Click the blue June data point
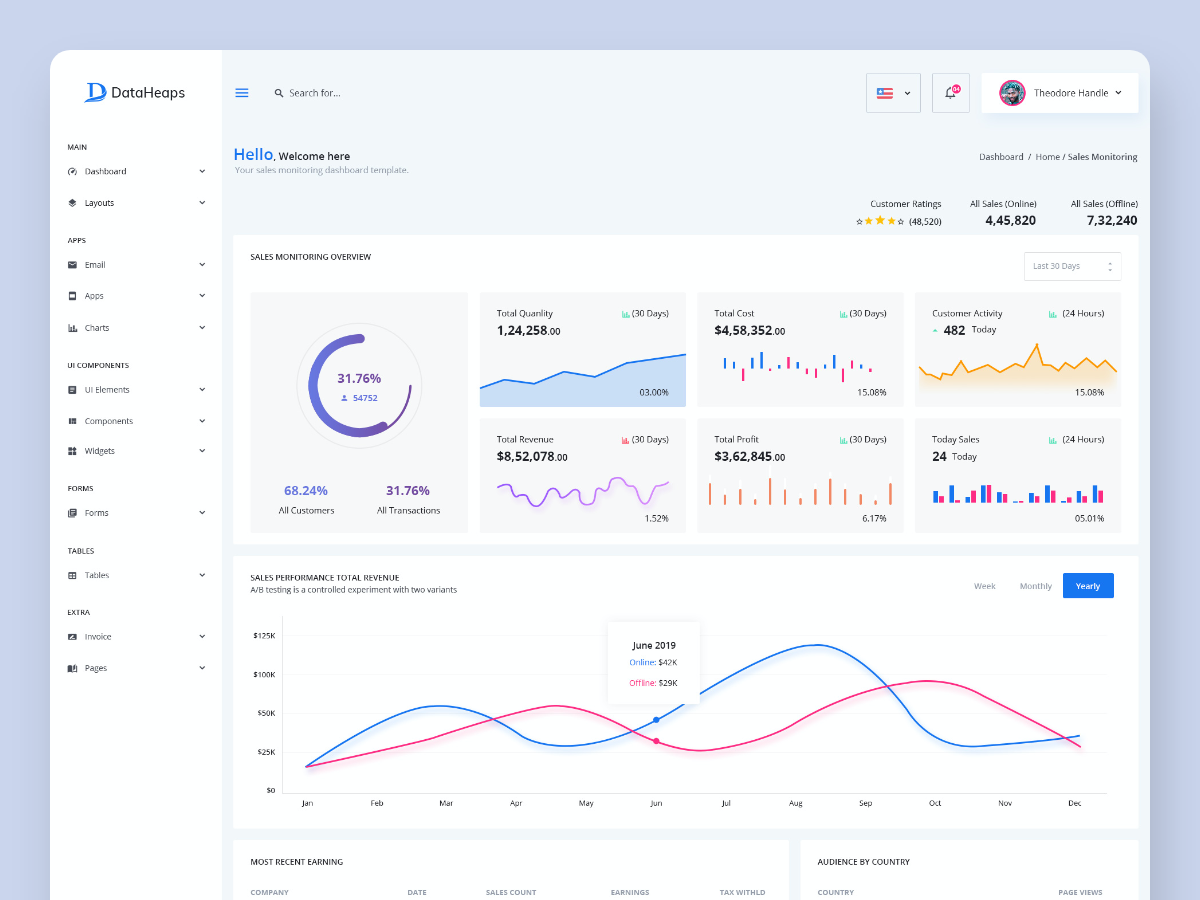The height and width of the screenshot is (900, 1200). (x=656, y=719)
